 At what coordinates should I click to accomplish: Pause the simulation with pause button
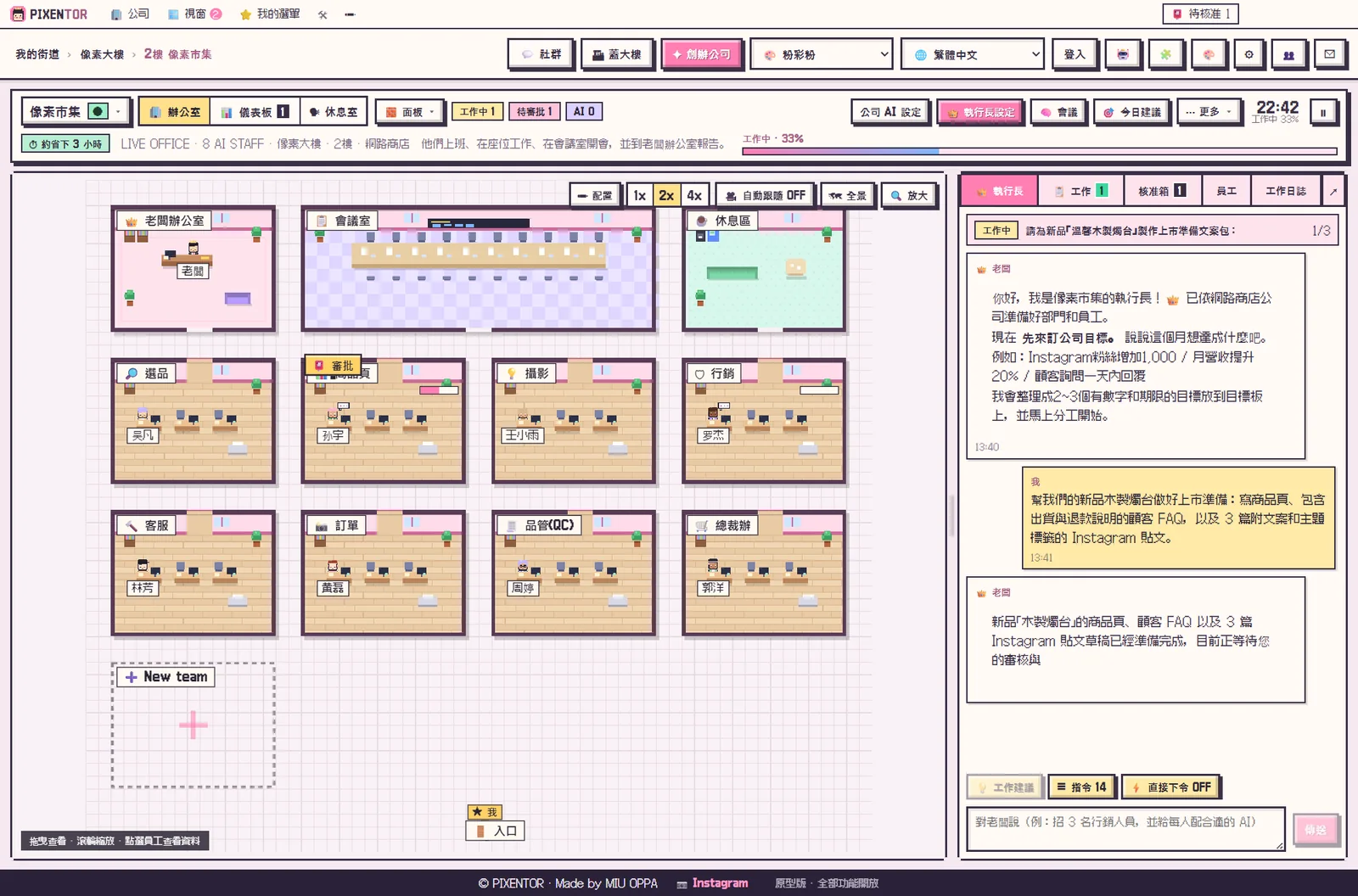[x=1323, y=112]
